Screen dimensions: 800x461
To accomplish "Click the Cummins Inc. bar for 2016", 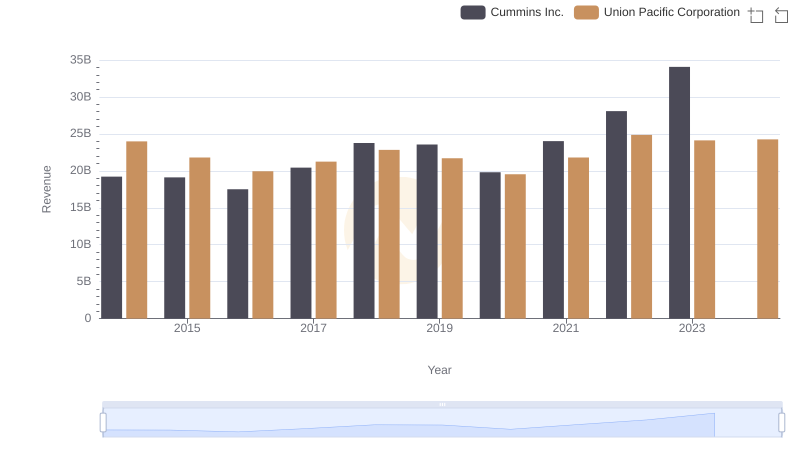I will pos(238,254).
